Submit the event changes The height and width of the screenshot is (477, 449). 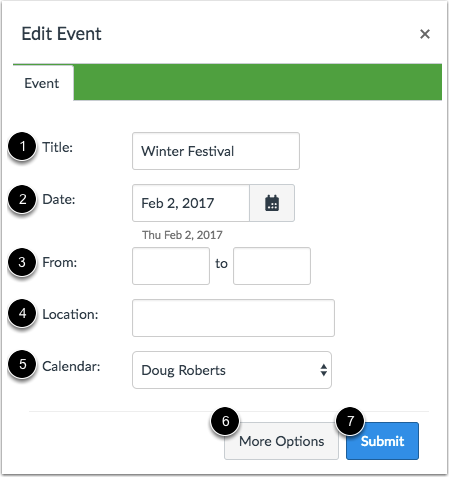pyautogui.click(x=382, y=441)
